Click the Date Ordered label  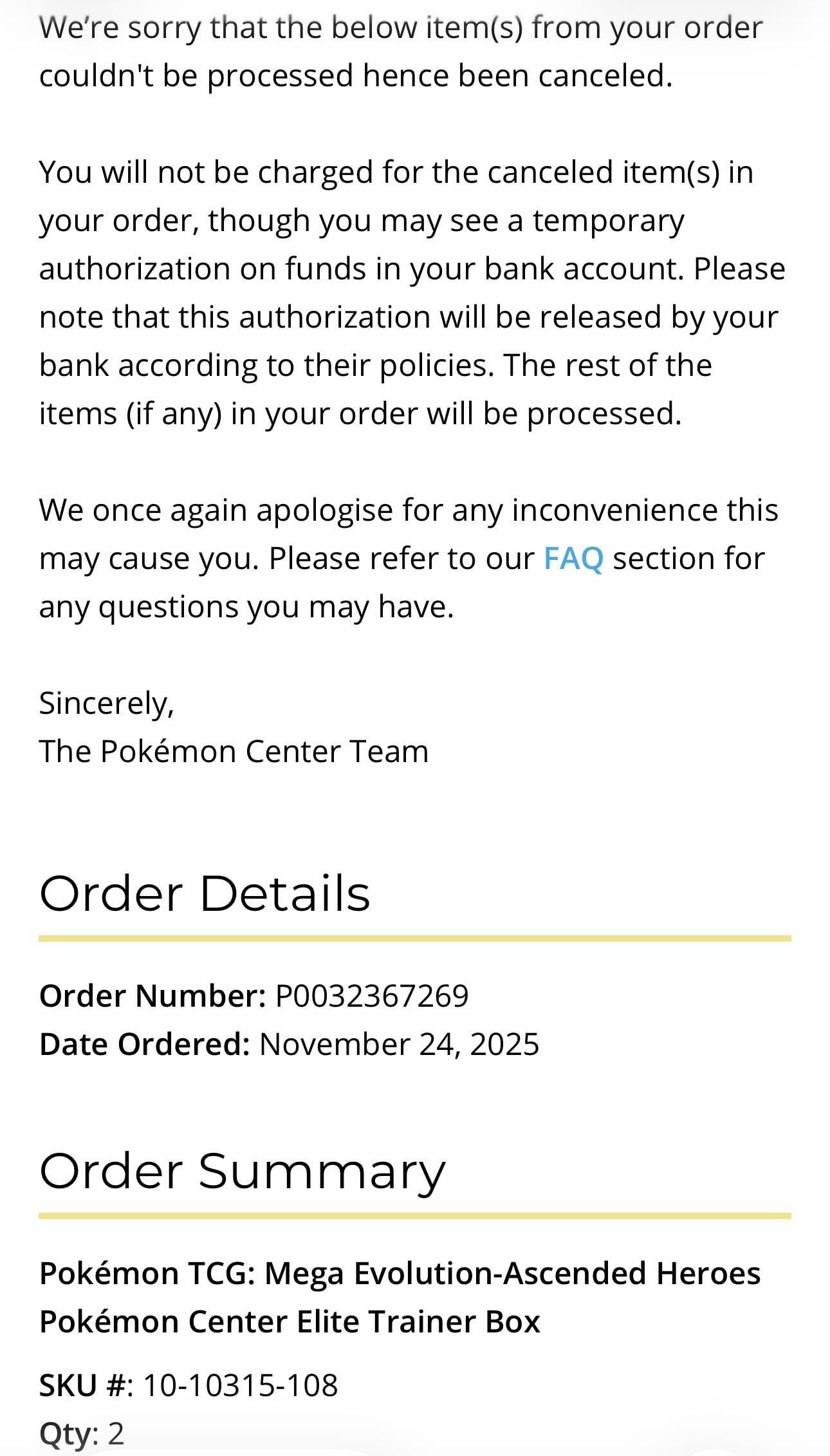coord(144,1044)
